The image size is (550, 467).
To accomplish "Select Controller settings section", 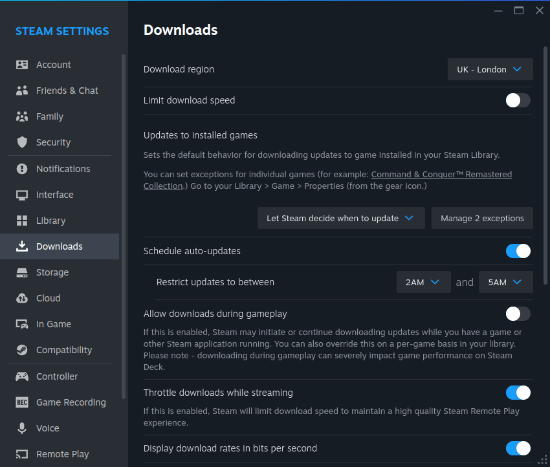I will coord(60,376).
